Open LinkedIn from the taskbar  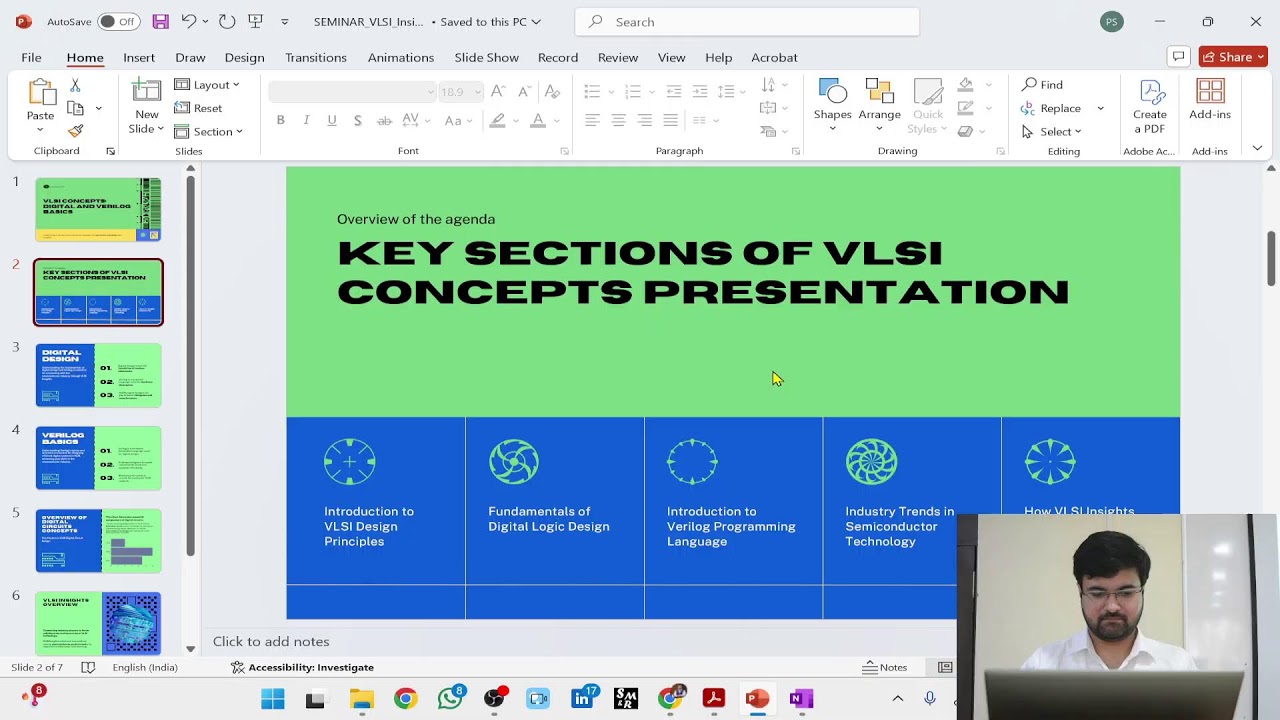pyautogui.click(x=582, y=698)
